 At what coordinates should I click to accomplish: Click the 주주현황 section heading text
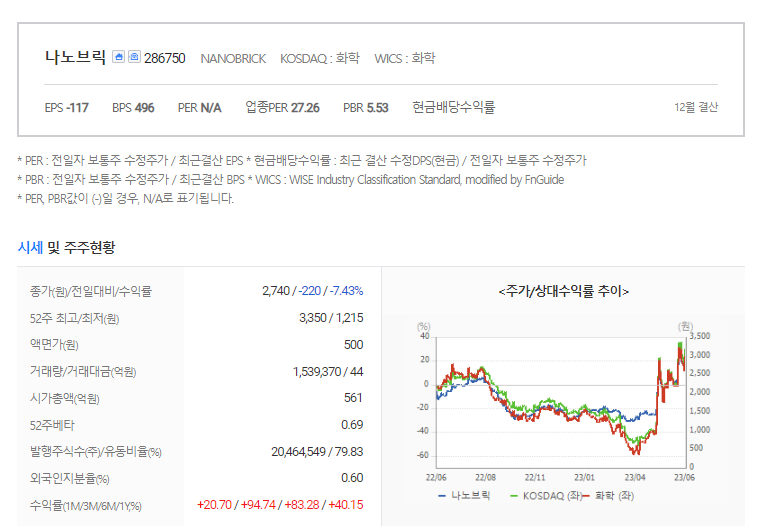(x=90, y=247)
